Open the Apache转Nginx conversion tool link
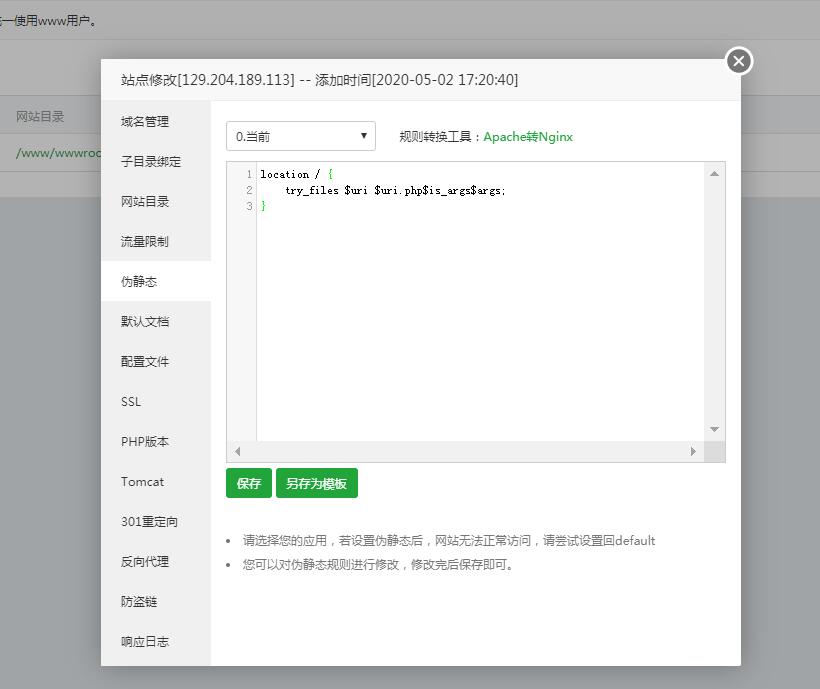Viewport: 820px width, 689px height. pos(528,136)
